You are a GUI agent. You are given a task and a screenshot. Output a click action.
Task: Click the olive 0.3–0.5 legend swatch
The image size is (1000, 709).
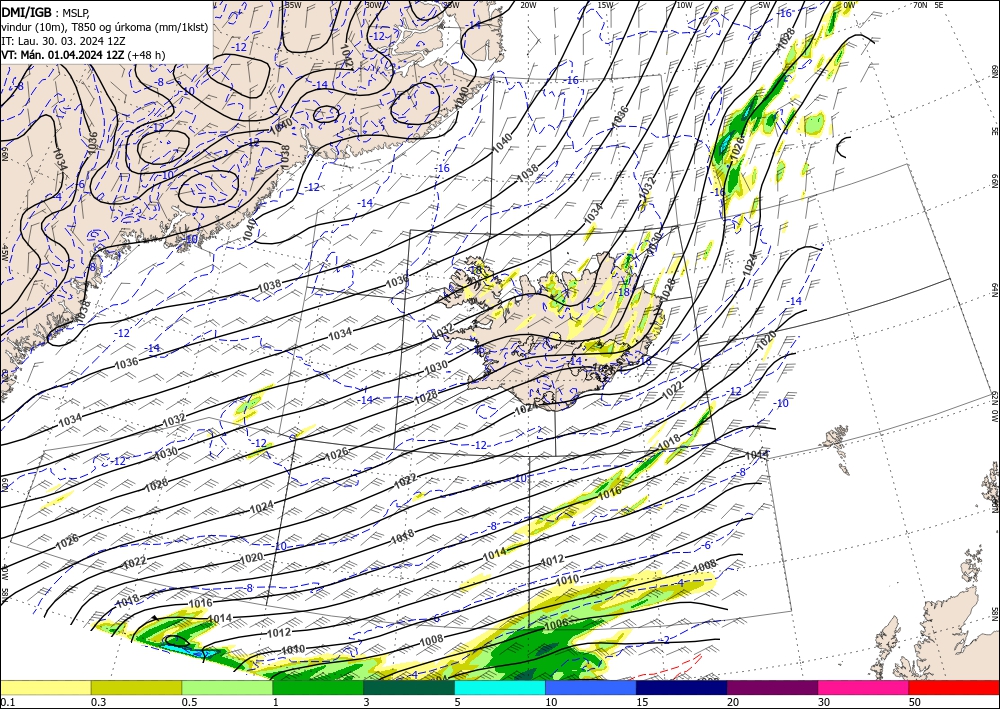coord(136,687)
